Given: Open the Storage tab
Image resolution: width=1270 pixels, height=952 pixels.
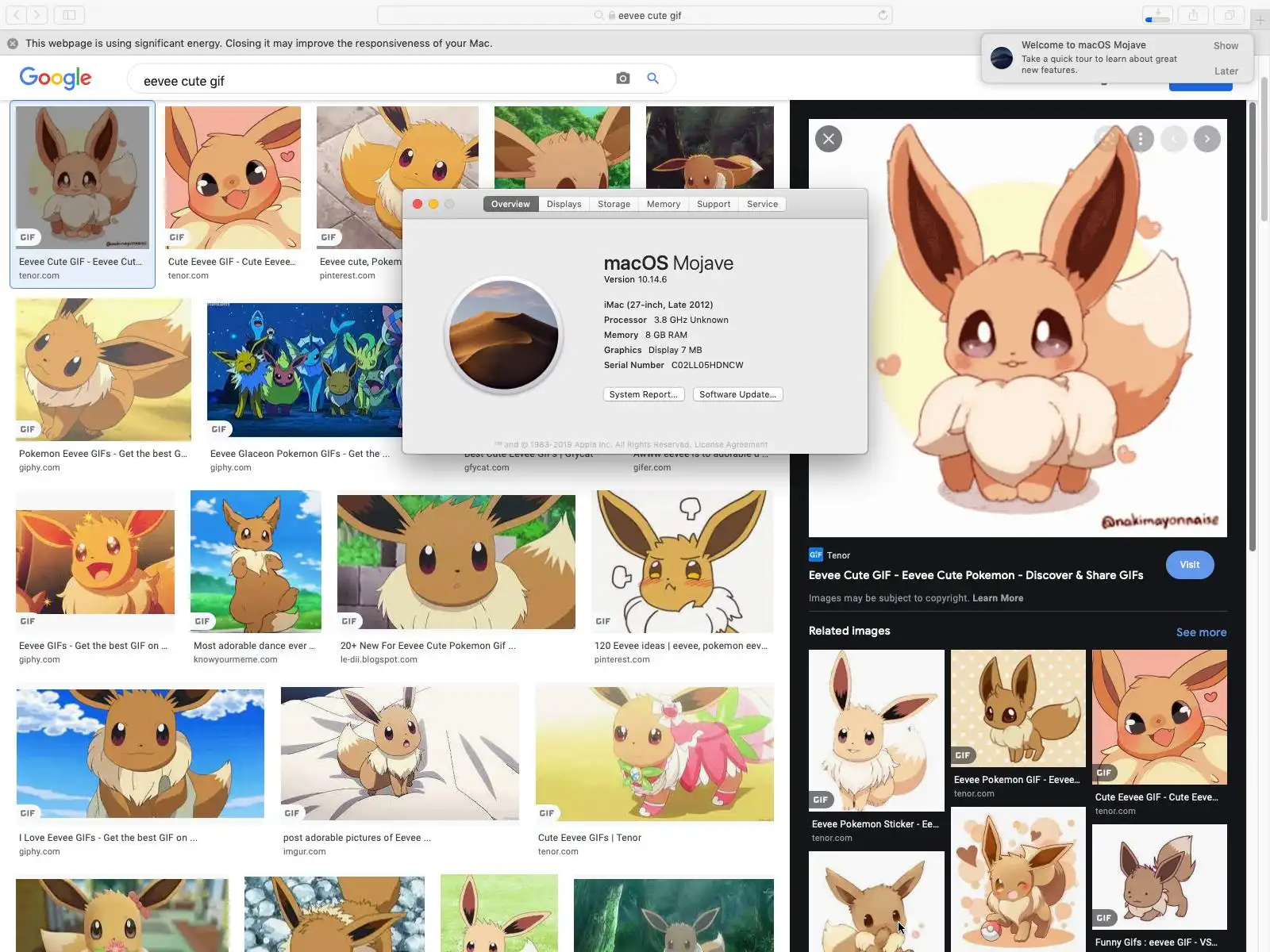Looking at the screenshot, I should point(614,204).
